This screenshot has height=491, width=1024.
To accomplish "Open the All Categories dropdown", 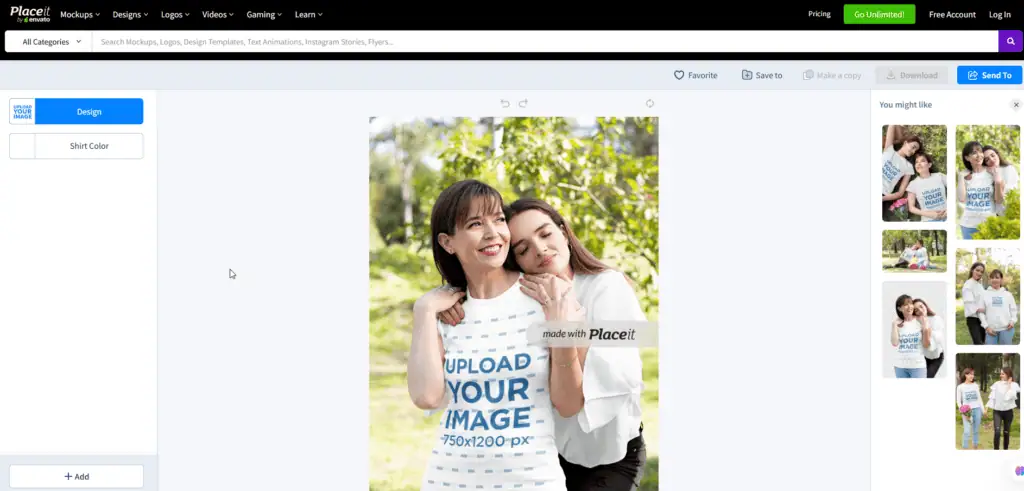I will point(51,42).
